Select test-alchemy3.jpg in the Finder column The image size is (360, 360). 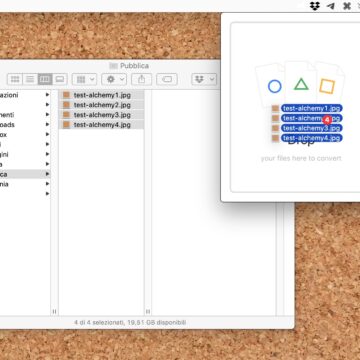101,115
